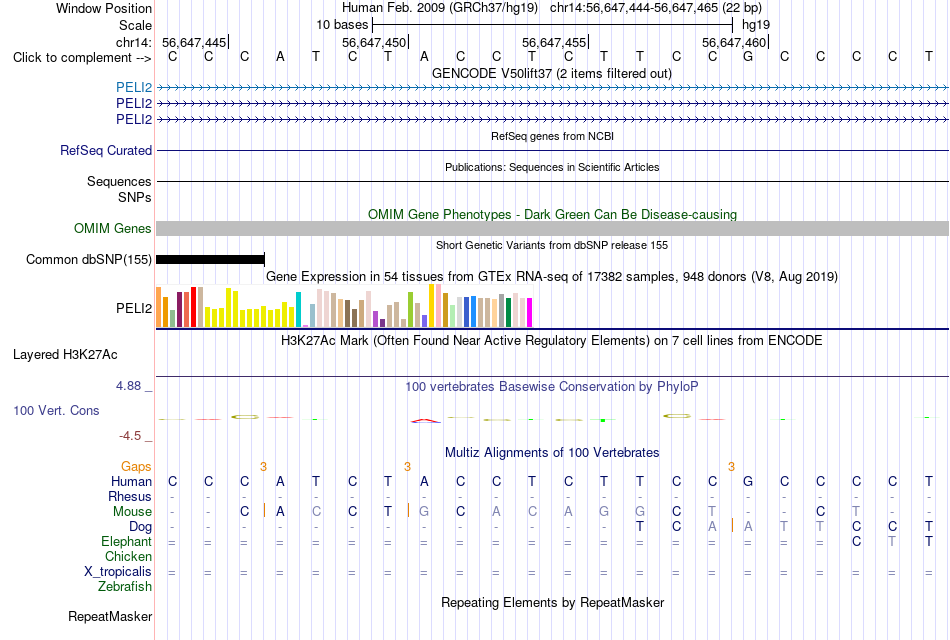Select the PELI2 label beside GTEx expression bars
The height and width of the screenshot is (640, 950).
(x=134, y=308)
